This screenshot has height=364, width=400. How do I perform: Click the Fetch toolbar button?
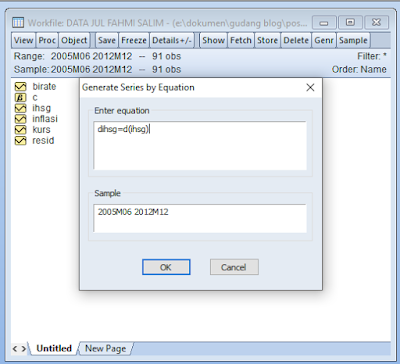point(241,40)
